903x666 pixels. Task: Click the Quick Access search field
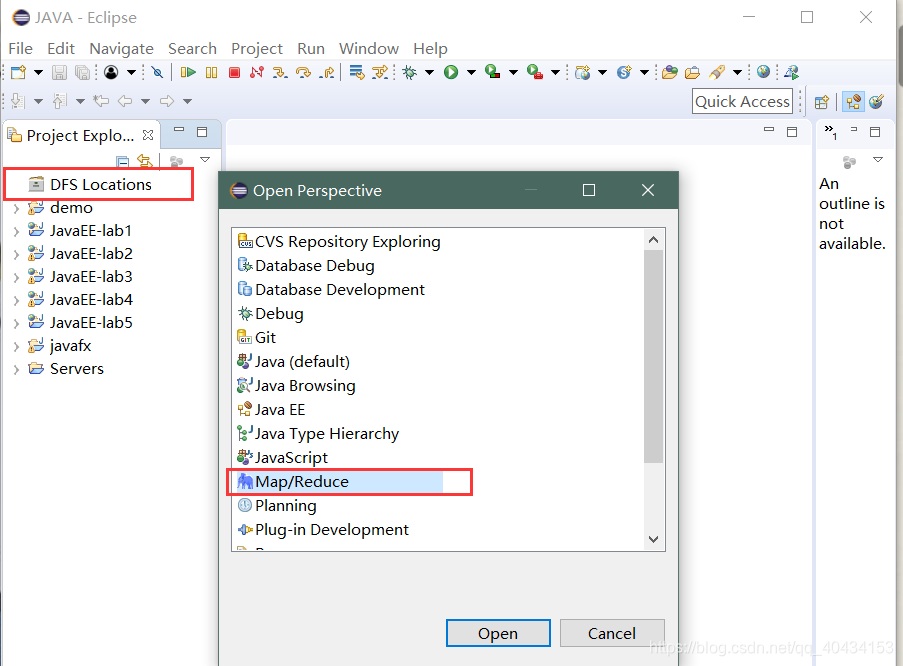point(742,101)
